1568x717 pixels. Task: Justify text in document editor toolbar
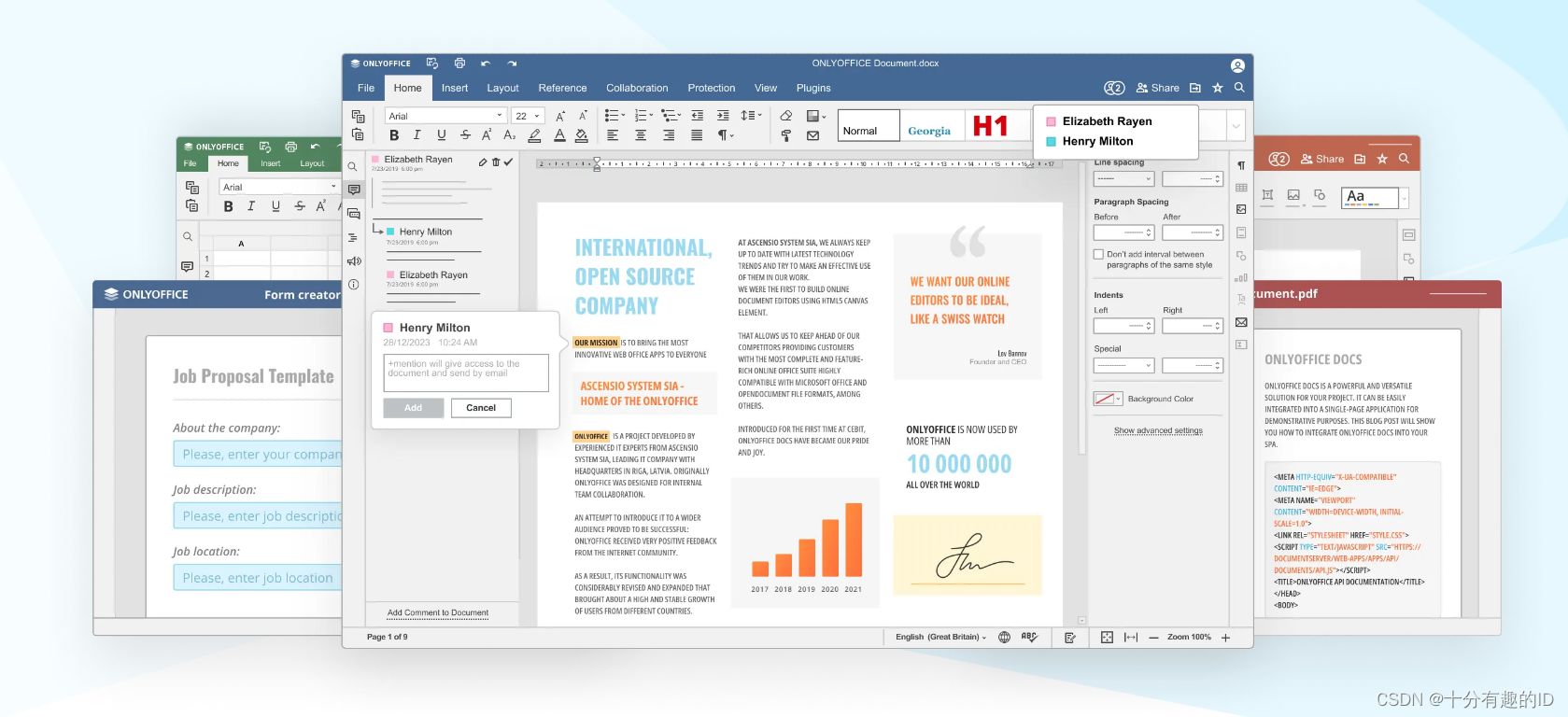697,135
